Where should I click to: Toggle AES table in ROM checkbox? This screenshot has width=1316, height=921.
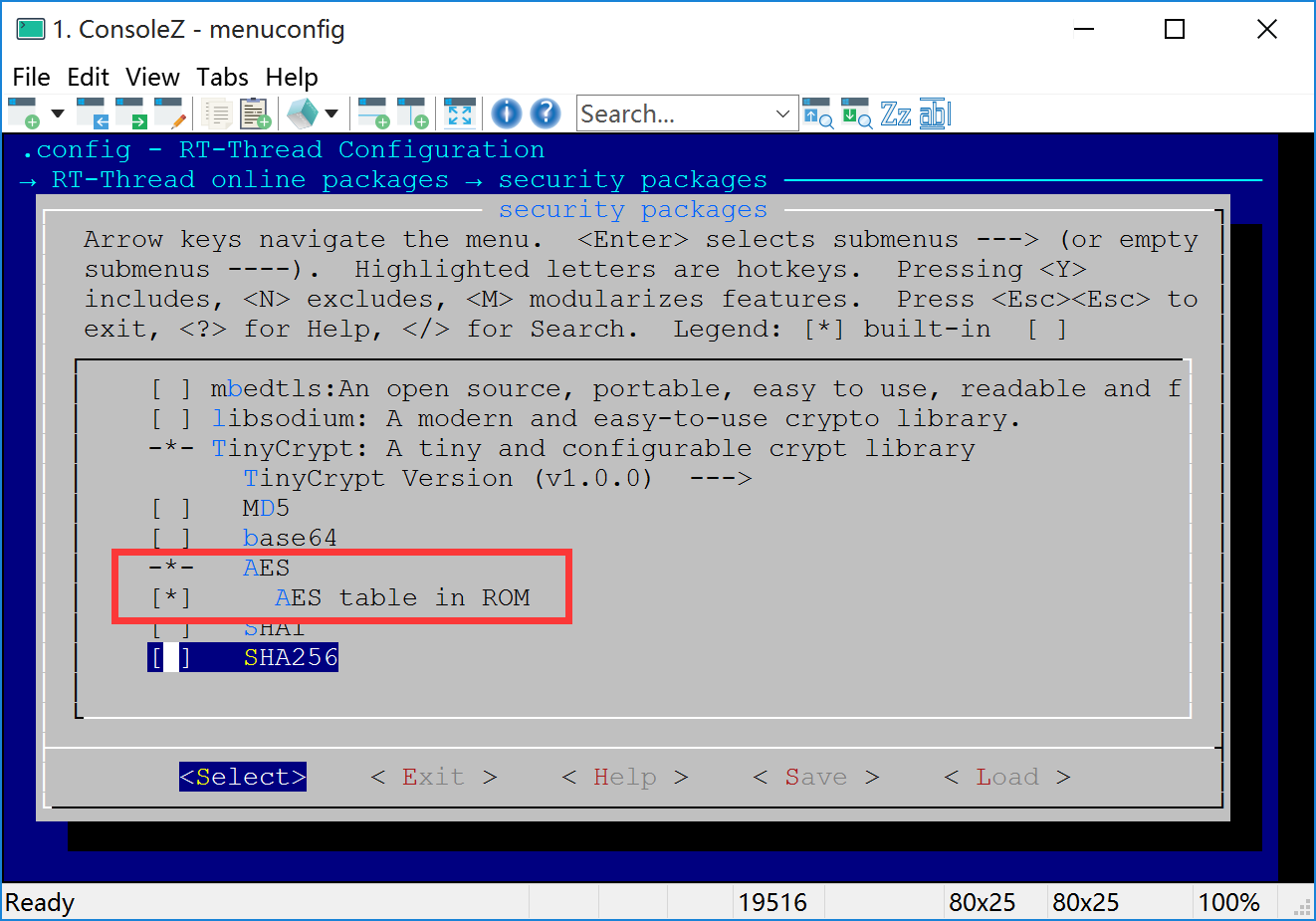(x=170, y=598)
